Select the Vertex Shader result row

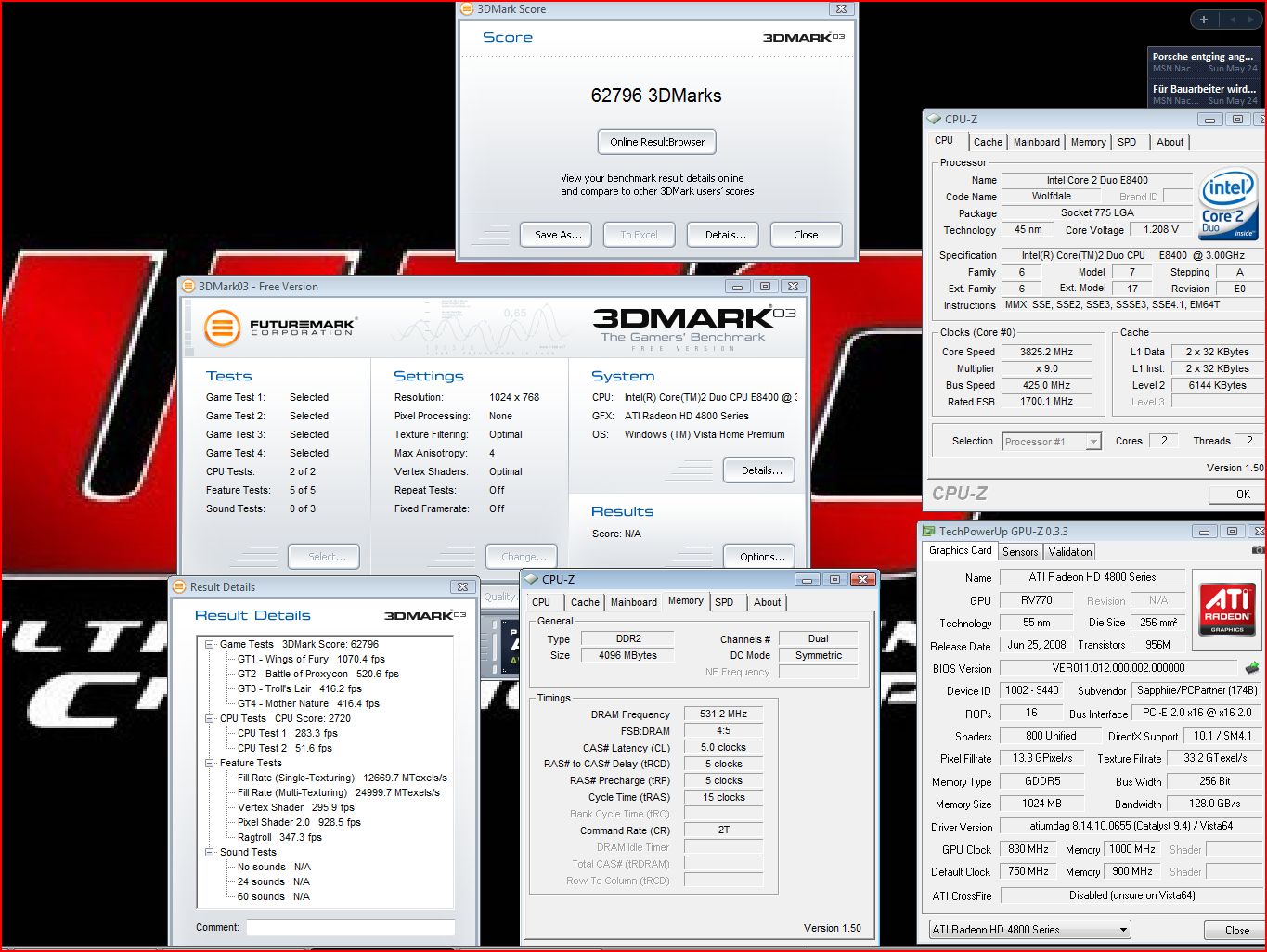click(296, 807)
